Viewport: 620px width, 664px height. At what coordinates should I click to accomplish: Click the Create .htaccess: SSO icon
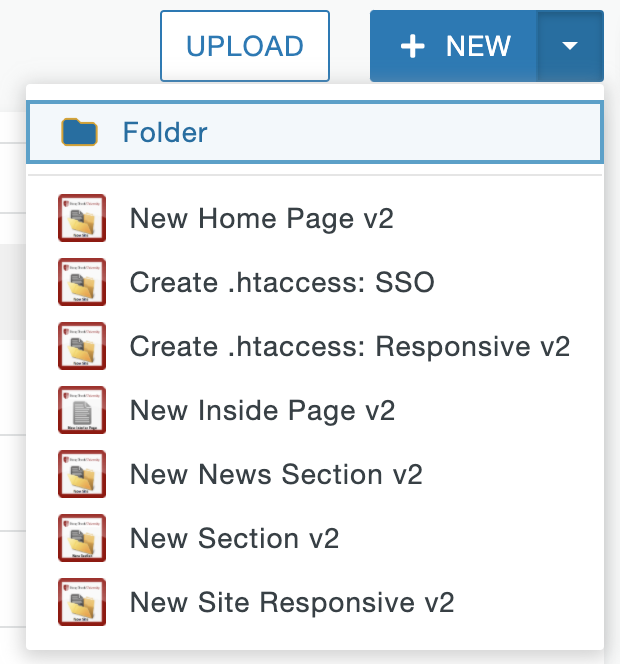[x=82, y=283]
